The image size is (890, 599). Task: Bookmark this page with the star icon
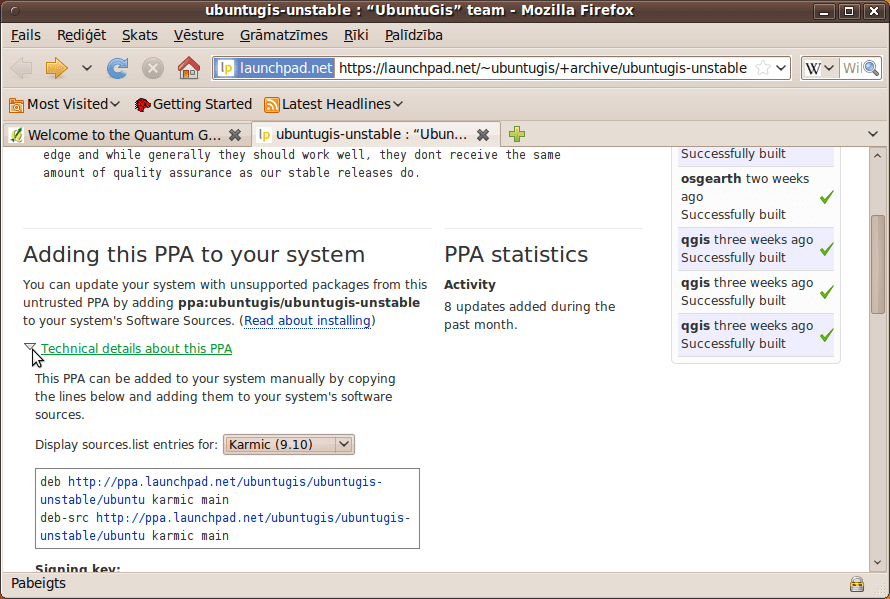pyautogui.click(x=763, y=68)
